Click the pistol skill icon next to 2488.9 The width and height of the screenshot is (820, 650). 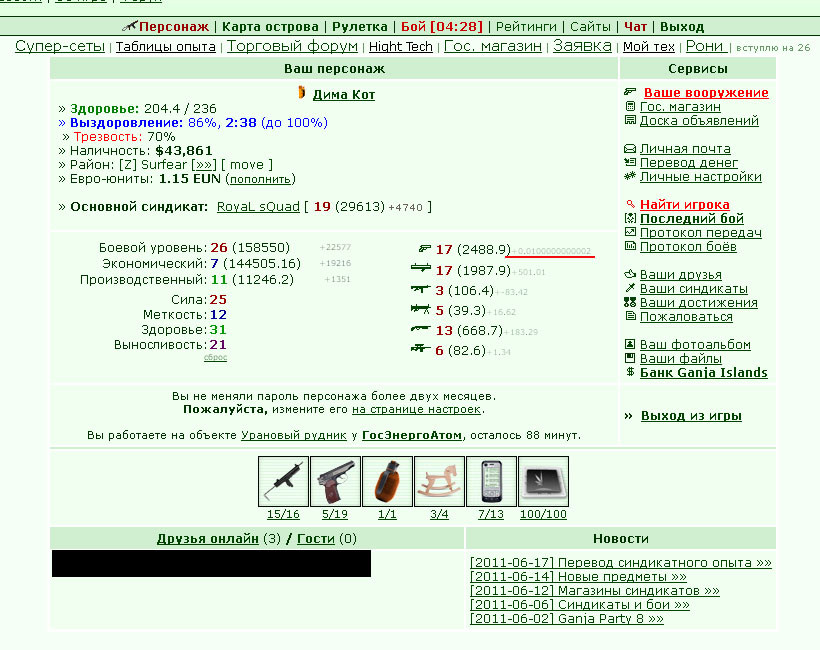pos(425,249)
